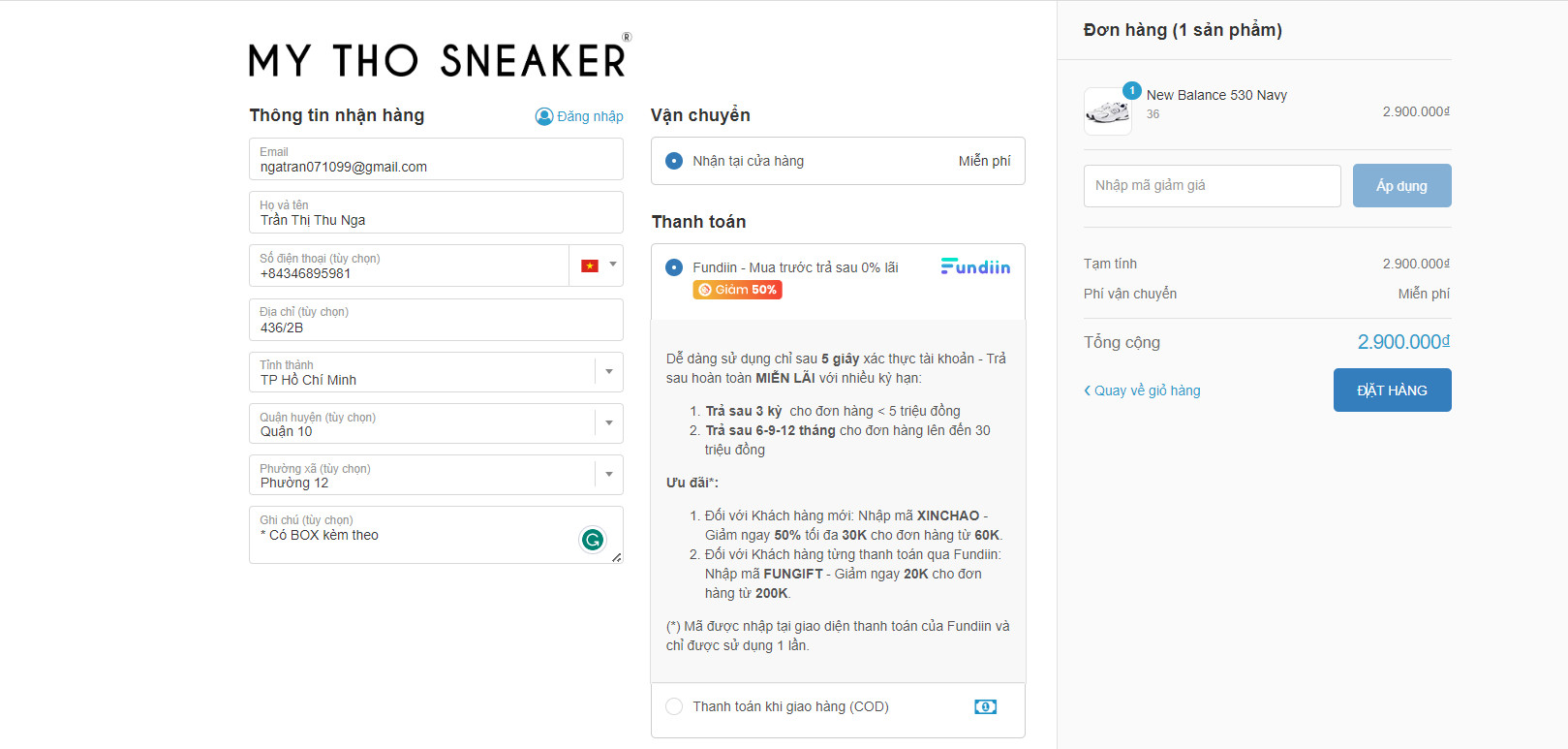Open the Tỉnh thành province dropdown
This screenshot has width=1568, height=749.
click(x=608, y=372)
